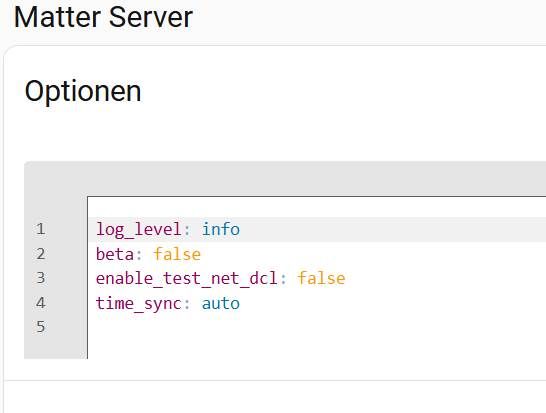The image size is (546, 413).
Task: Click the false value after beta
Action: pos(177,254)
